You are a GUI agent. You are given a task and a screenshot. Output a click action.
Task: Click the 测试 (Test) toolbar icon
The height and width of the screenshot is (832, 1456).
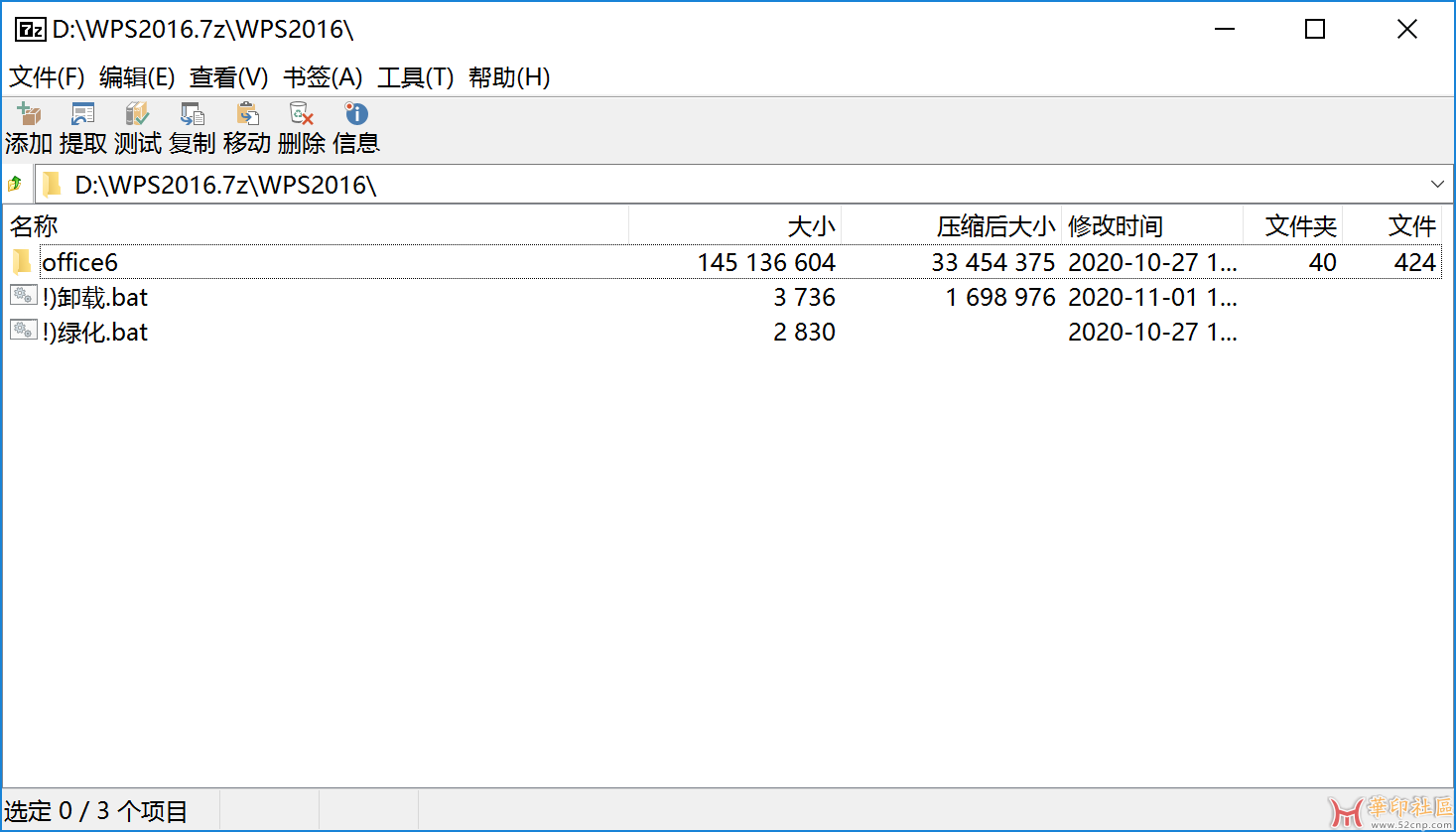point(138,113)
